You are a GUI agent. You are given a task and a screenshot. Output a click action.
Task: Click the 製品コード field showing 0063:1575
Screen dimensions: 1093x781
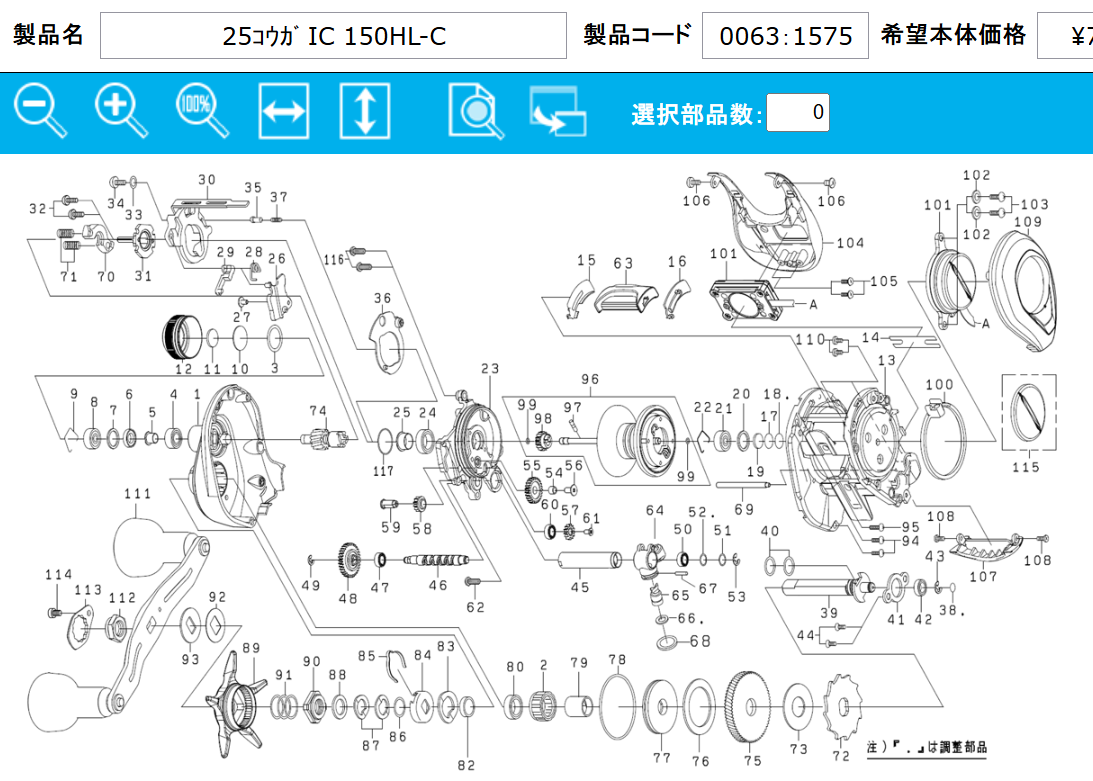coord(785,36)
